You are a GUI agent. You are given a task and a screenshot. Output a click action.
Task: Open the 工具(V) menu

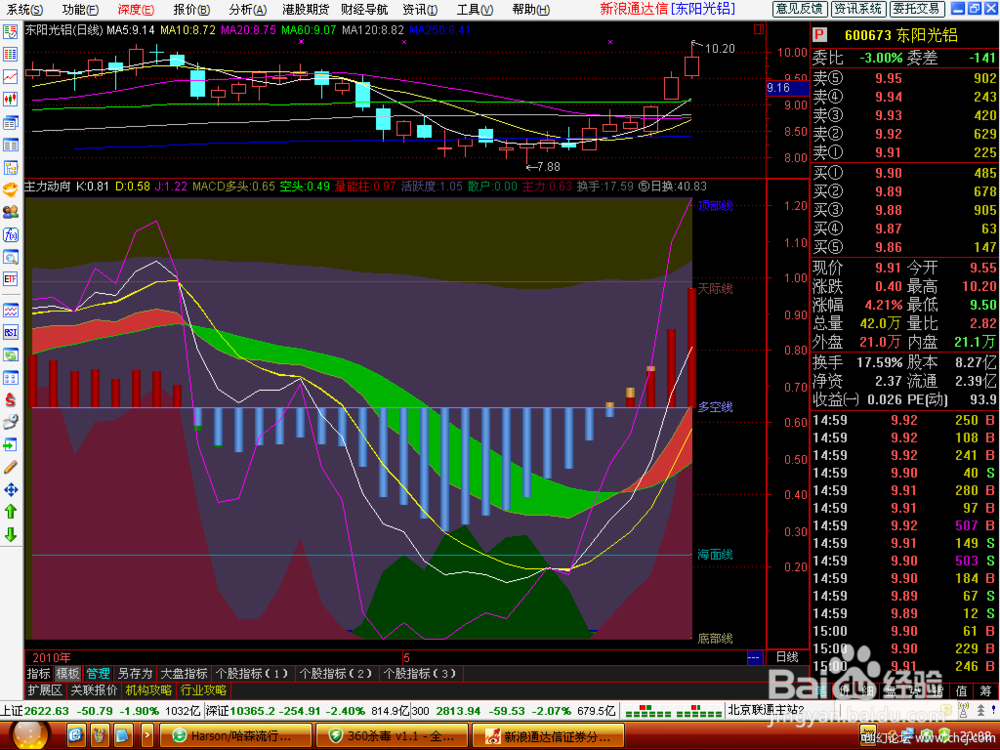tap(474, 9)
